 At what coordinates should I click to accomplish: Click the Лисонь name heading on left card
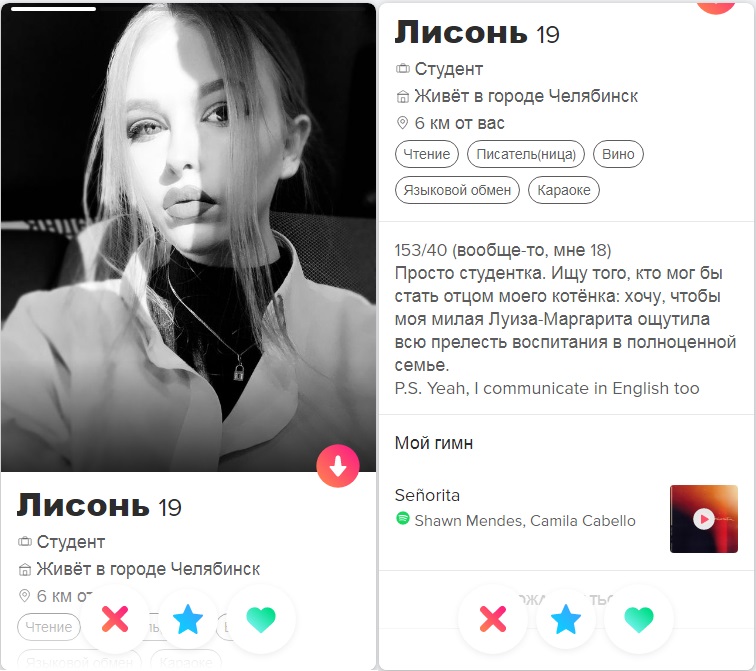click(83, 505)
